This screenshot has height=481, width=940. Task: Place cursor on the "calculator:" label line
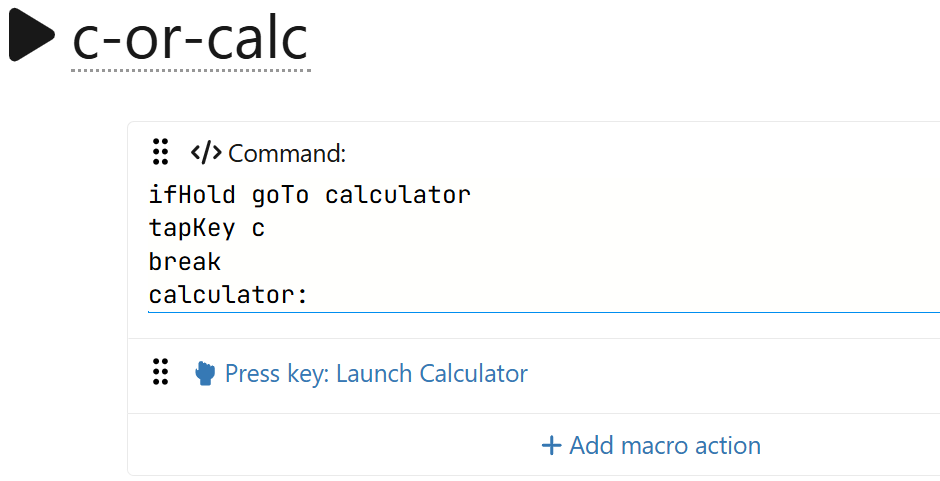[x=228, y=296]
